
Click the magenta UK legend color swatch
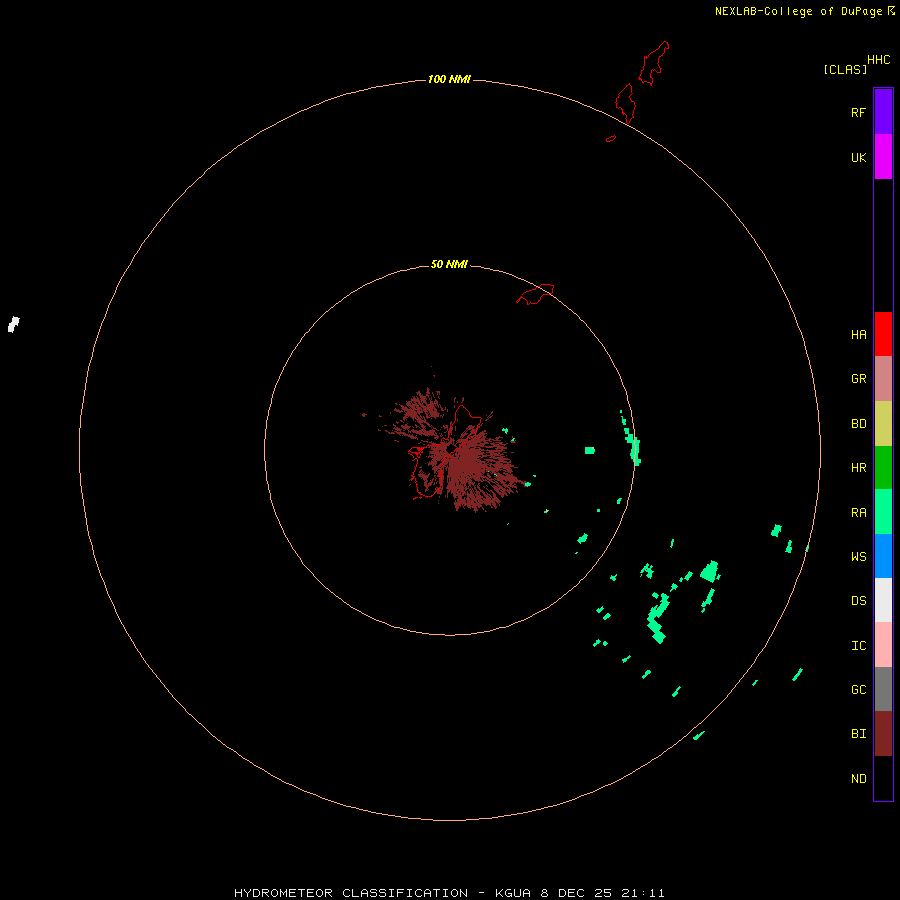point(883,157)
